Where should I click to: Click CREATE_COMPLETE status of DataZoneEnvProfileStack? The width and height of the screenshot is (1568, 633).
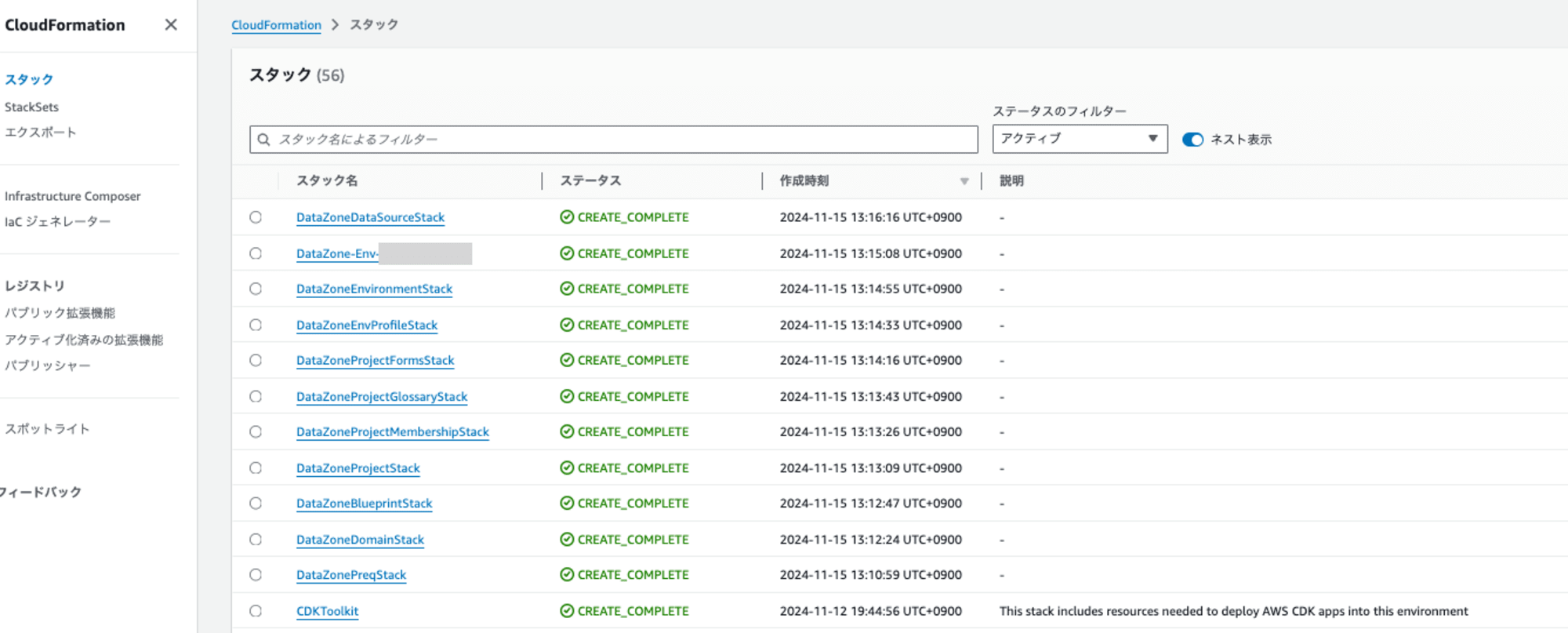[633, 325]
